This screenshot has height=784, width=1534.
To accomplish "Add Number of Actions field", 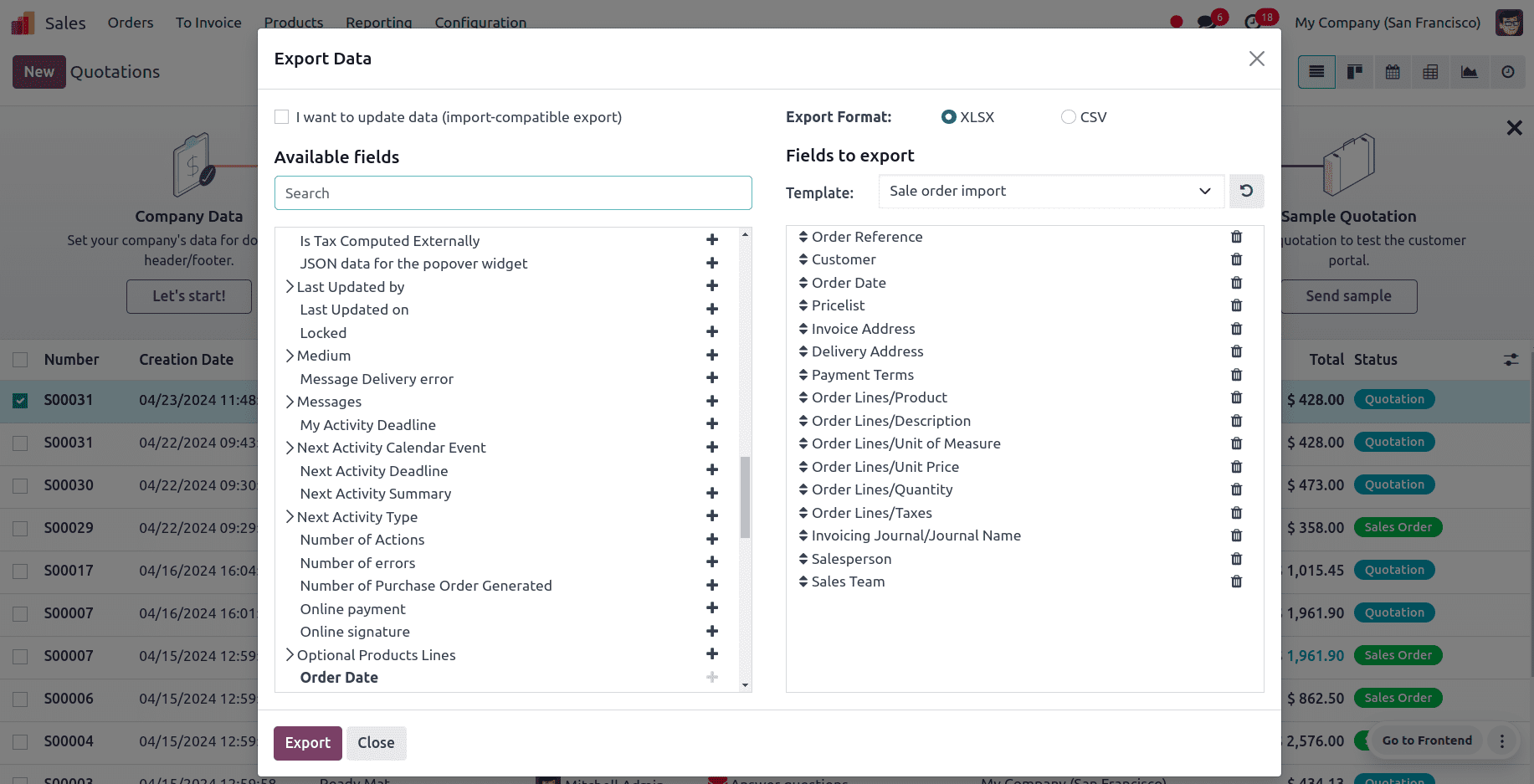I will tap(712, 539).
